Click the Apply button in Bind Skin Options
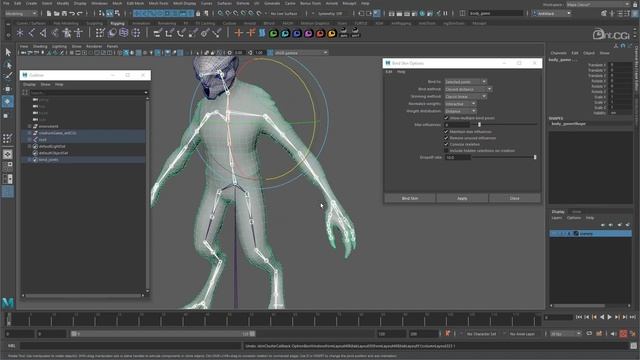 coord(462,198)
